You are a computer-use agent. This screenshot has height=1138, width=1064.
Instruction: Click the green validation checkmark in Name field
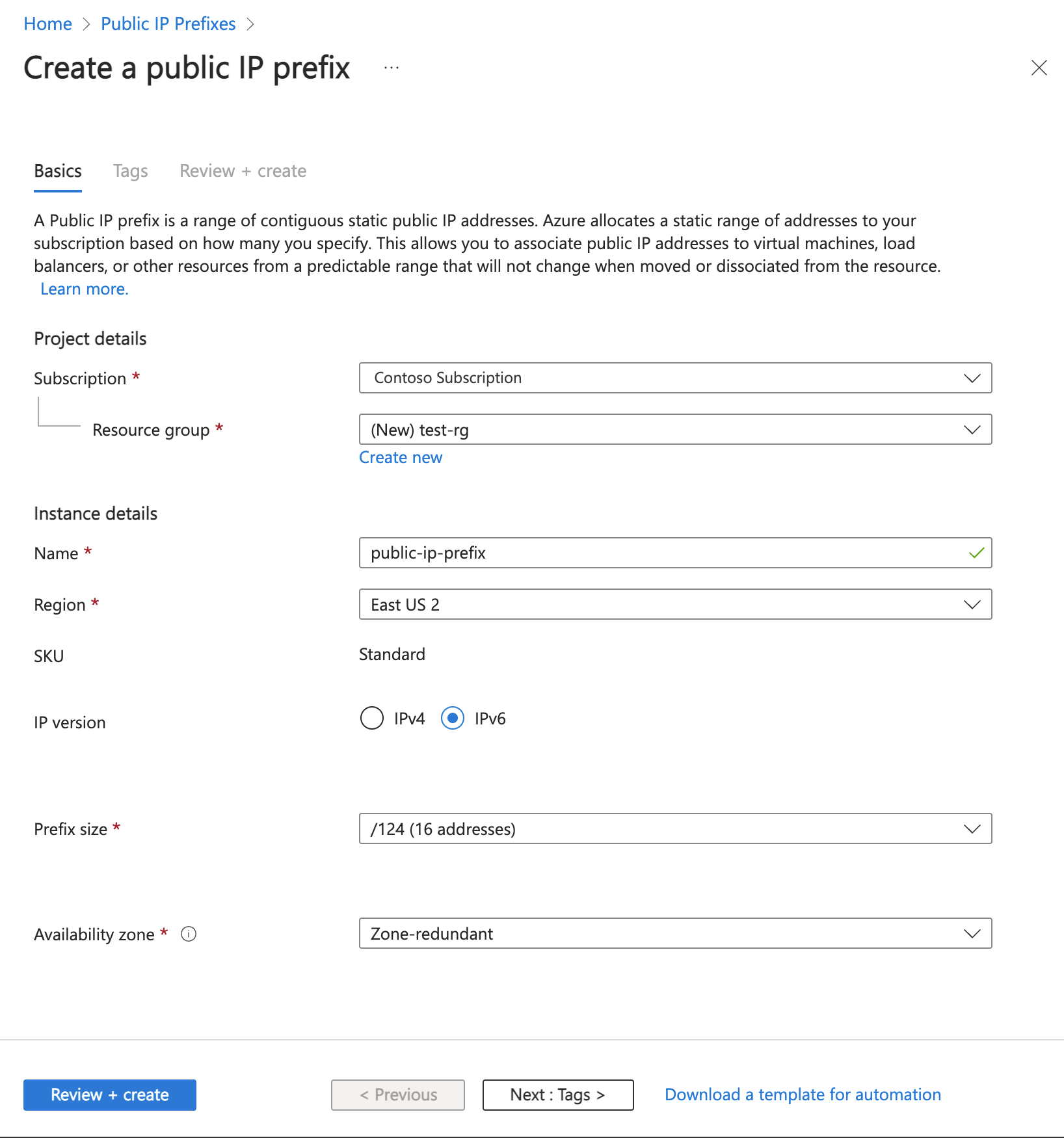(x=975, y=553)
